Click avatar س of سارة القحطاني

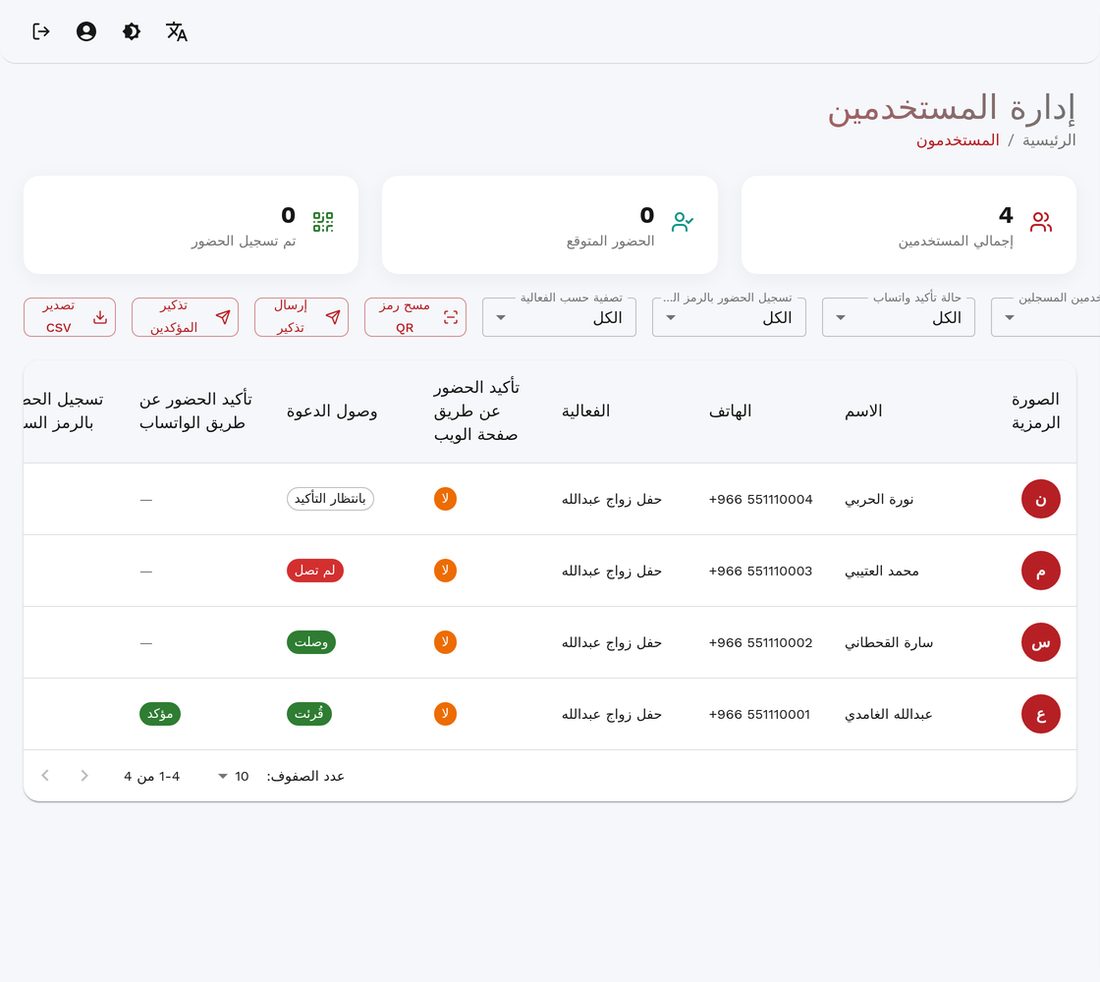click(1040, 643)
